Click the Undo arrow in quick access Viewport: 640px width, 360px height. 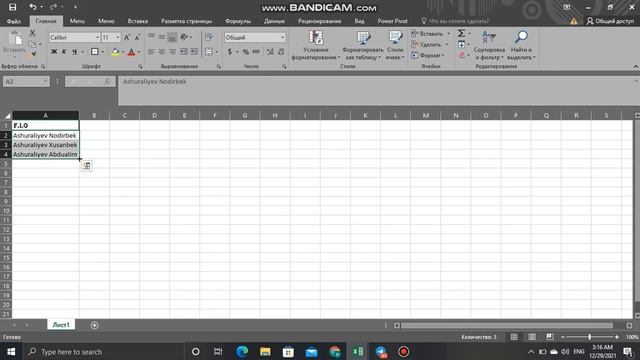(x=33, y=7)
